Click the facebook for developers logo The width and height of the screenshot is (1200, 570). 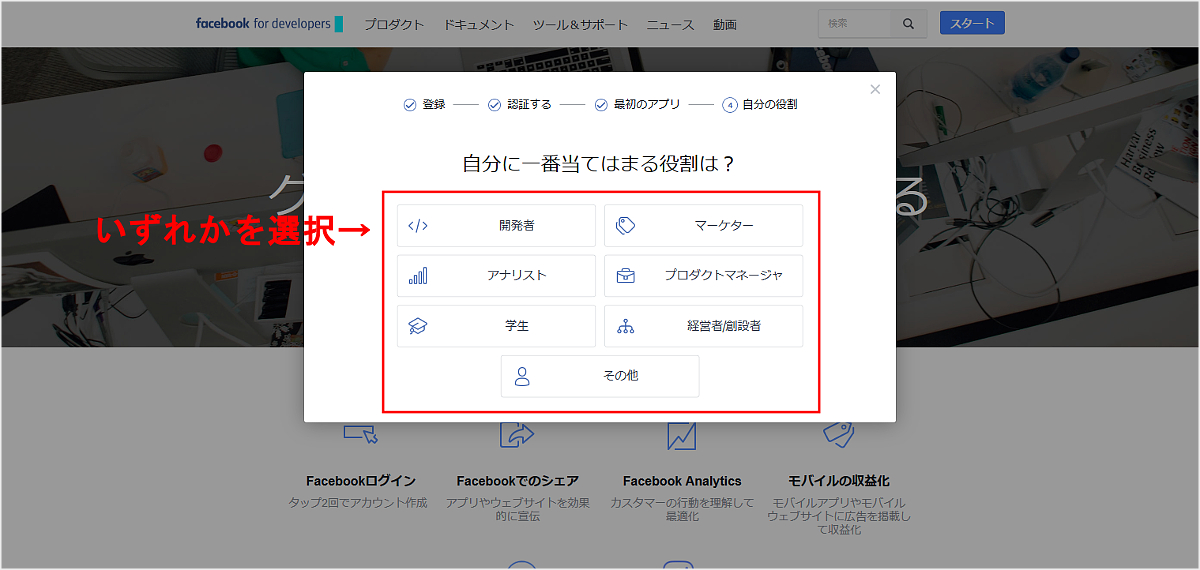click(268, 24)
